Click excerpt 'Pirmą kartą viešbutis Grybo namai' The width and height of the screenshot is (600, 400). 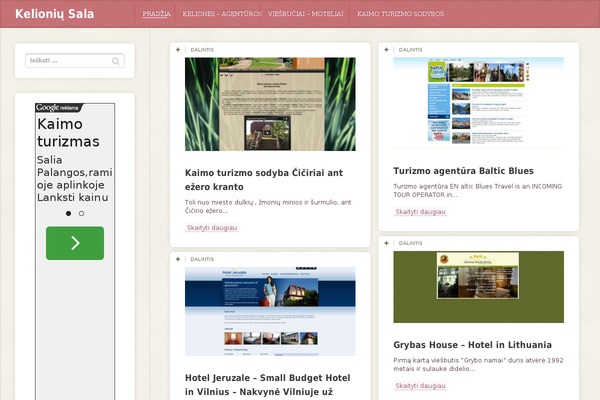coord(478,364)
